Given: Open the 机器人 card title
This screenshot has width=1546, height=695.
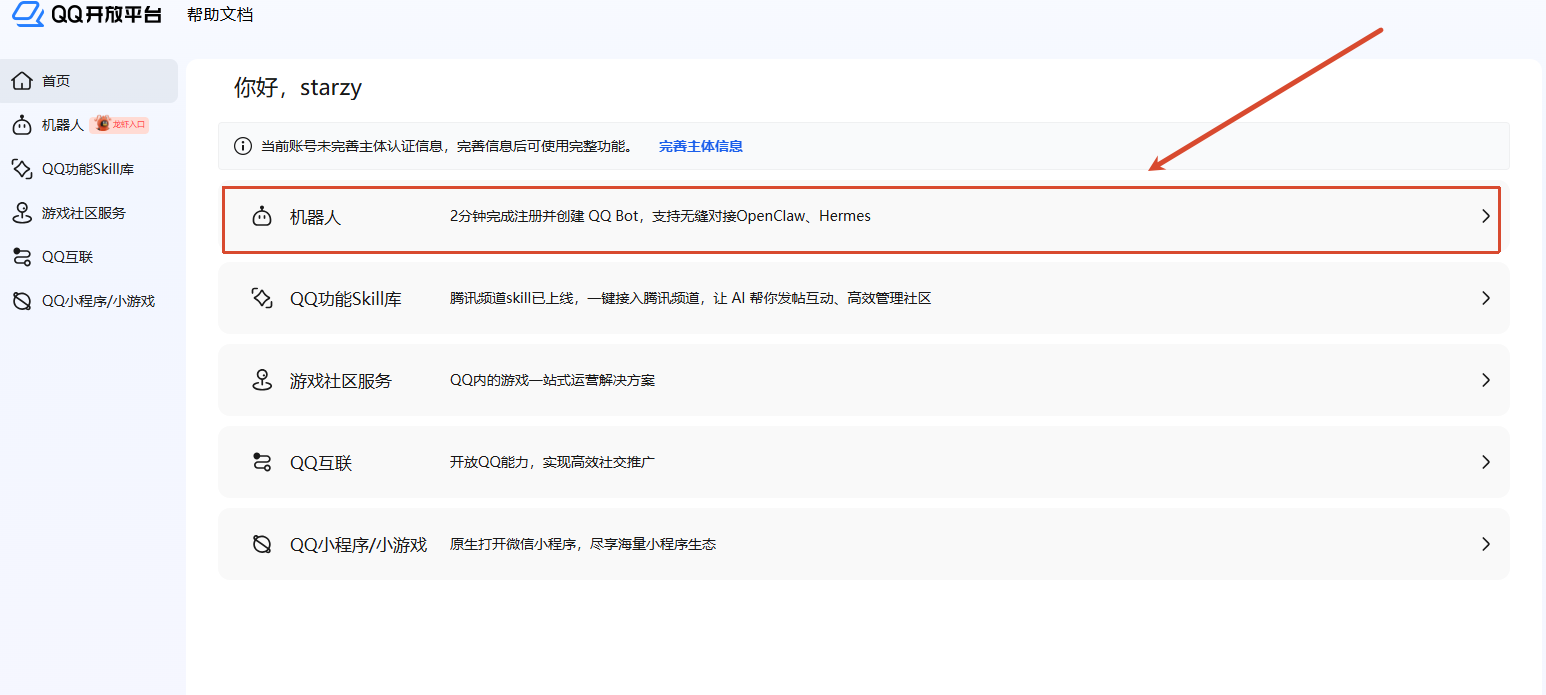Looking at the screenshot, I should coord(316,217).
